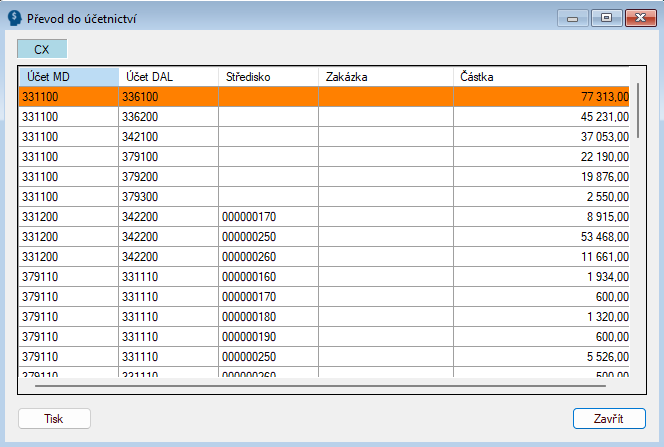Select amount 1 320,00
This screenshot has width=664, height=447.
(541, 316)
